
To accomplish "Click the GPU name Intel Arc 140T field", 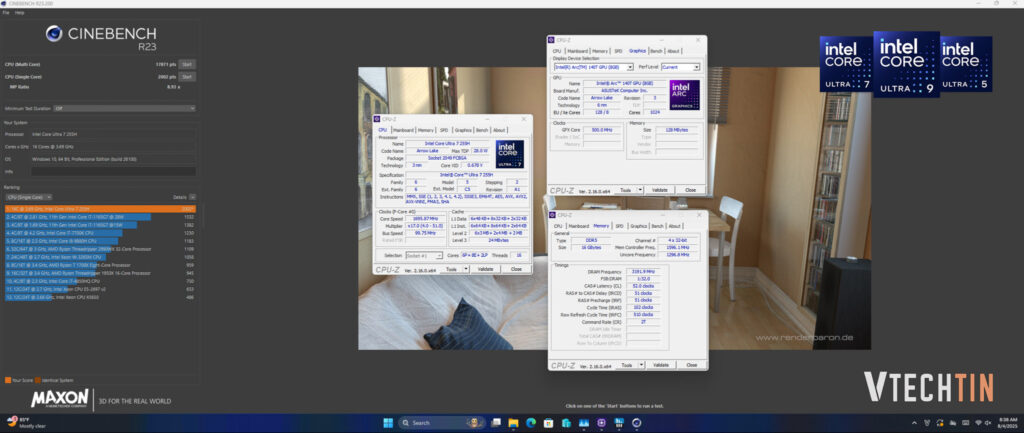I will 625,84.
